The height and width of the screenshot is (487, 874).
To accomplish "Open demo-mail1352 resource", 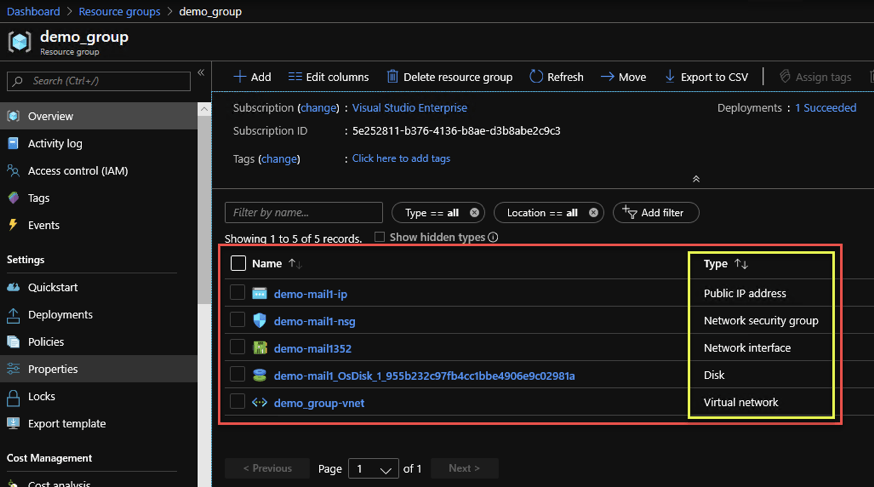I will coord(313,348).
